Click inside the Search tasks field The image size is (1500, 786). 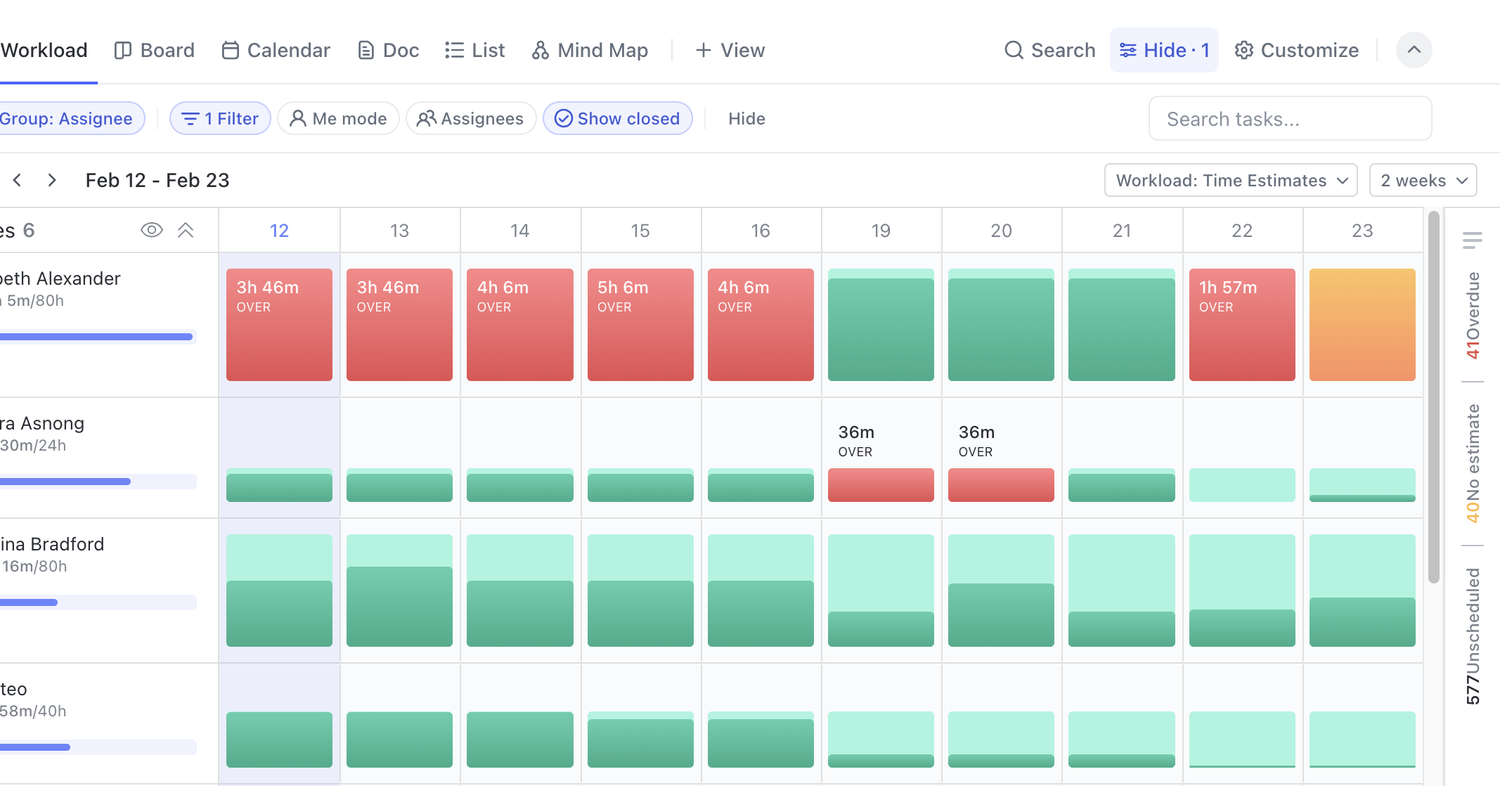[x=1290, y=118]
